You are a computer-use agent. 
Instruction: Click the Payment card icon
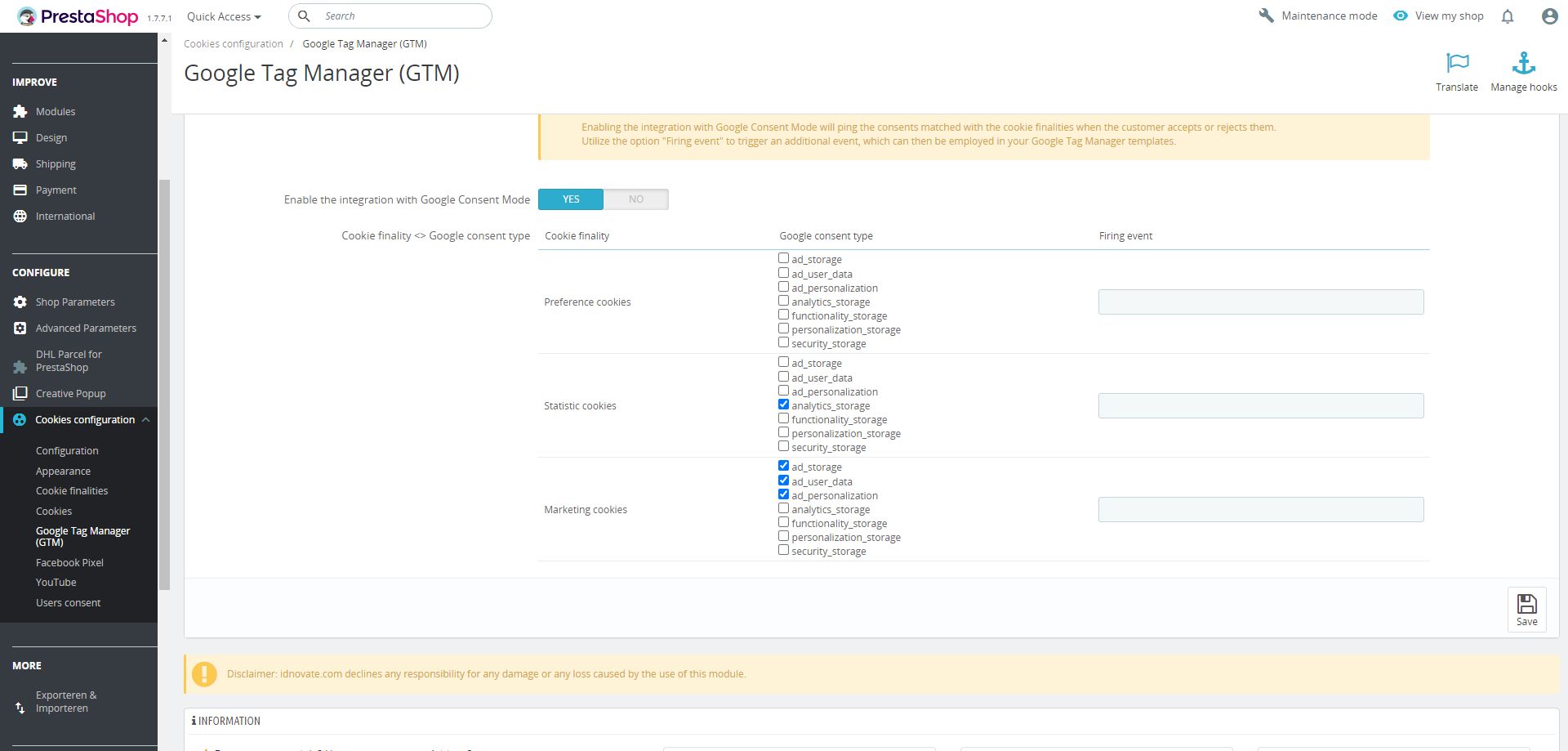point(20,190)
